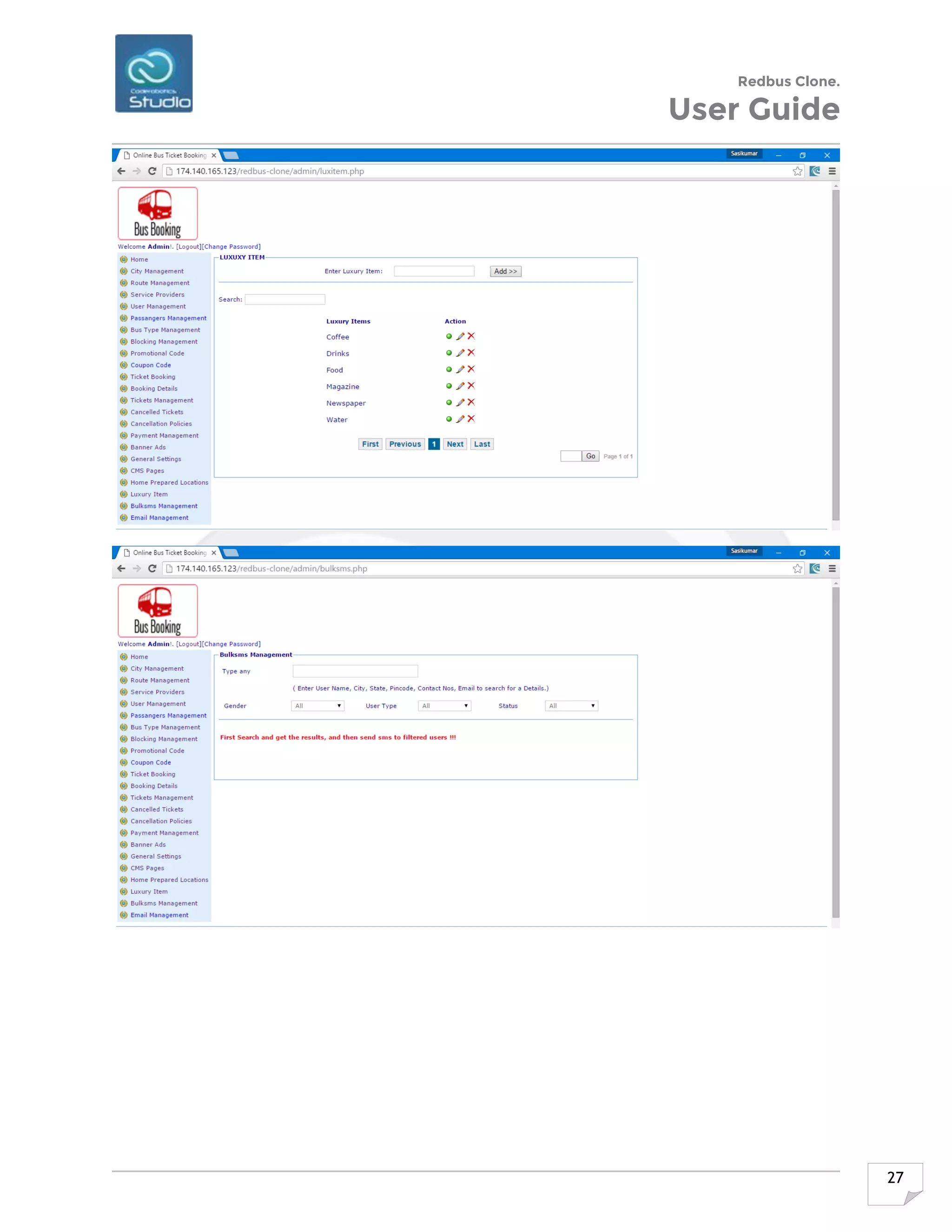Focus the Search field above luxury items
The height and width of the screenshot is (1232, 952).
coord(285,299)
